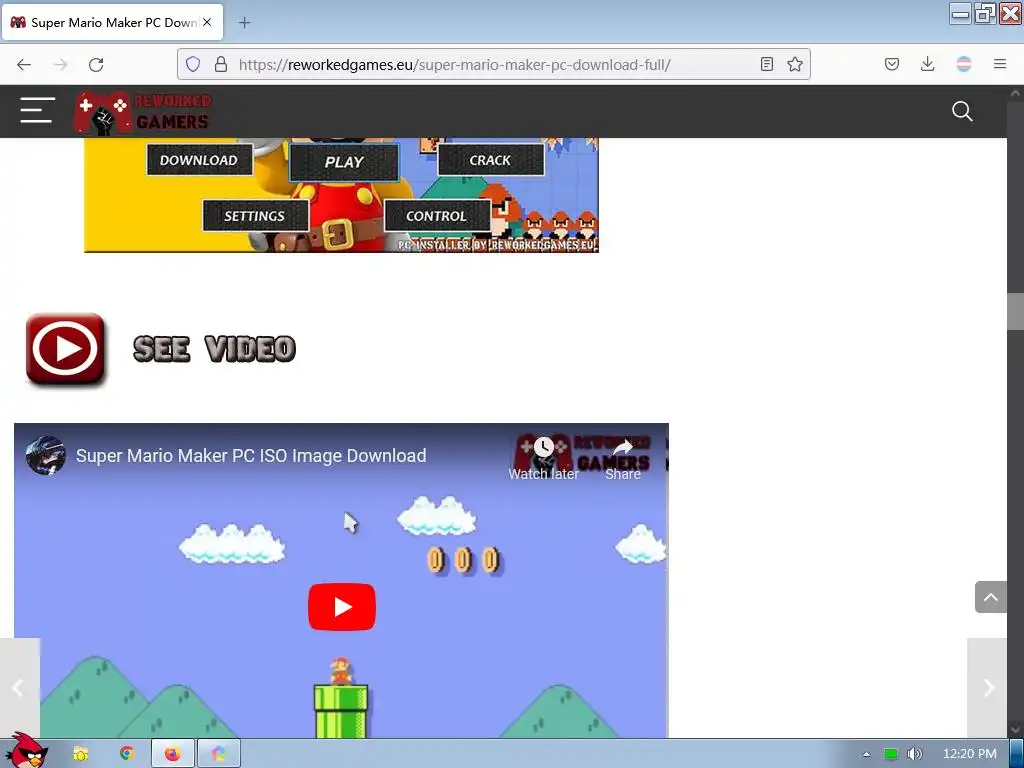Open a new browser tab
Image resolution: width=1024 pixels, height=768 pixels.
[x=244, y=23]
